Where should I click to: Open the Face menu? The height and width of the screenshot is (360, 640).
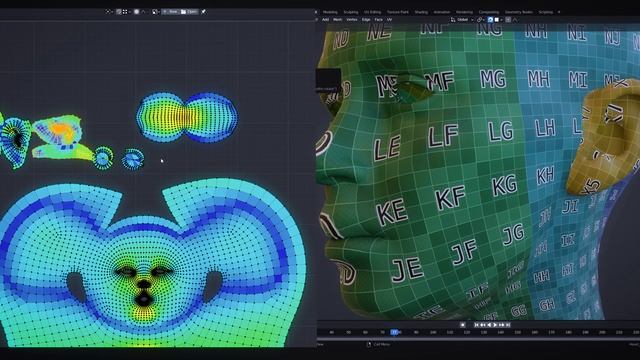(379, 20)
